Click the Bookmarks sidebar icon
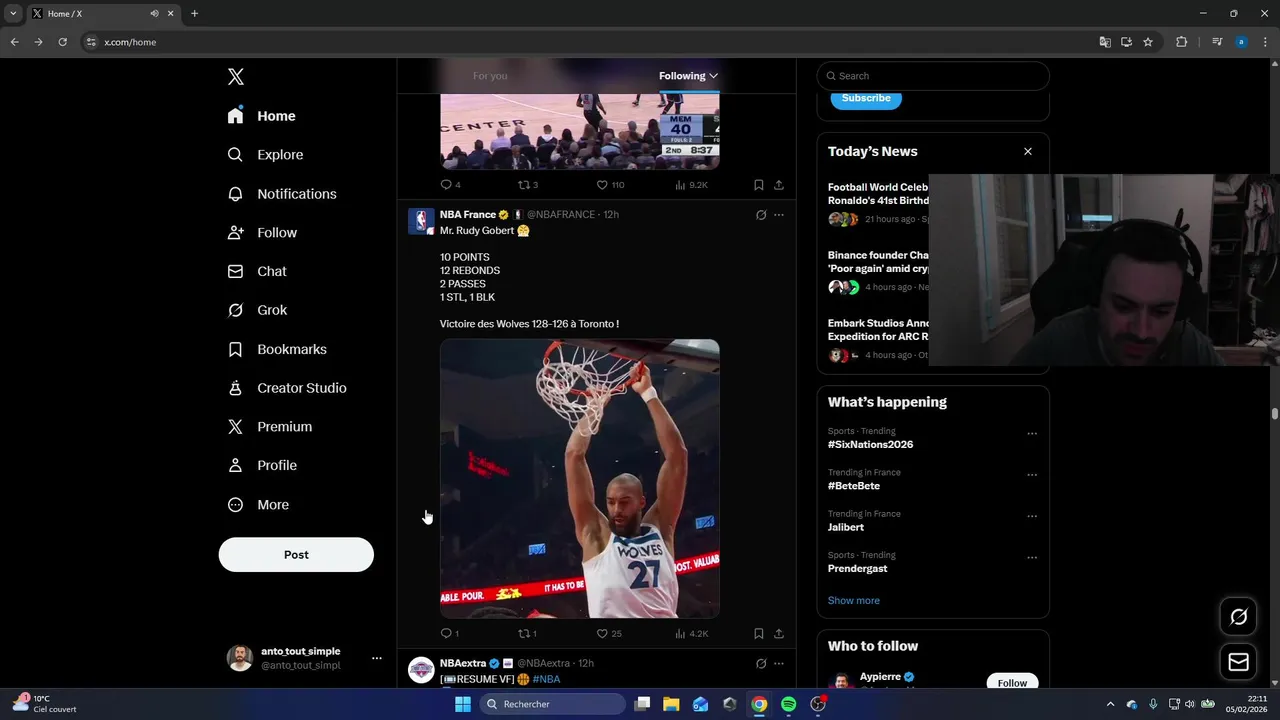This screenshot has height=720, width=1280. point(235,349)
